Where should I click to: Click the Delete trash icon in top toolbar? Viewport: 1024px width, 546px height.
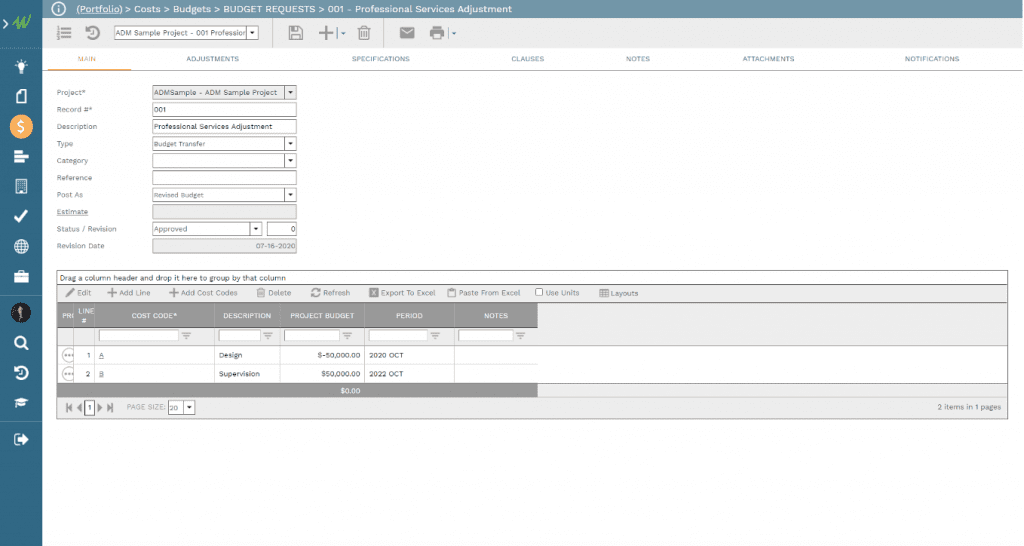[x=364, y=33]
